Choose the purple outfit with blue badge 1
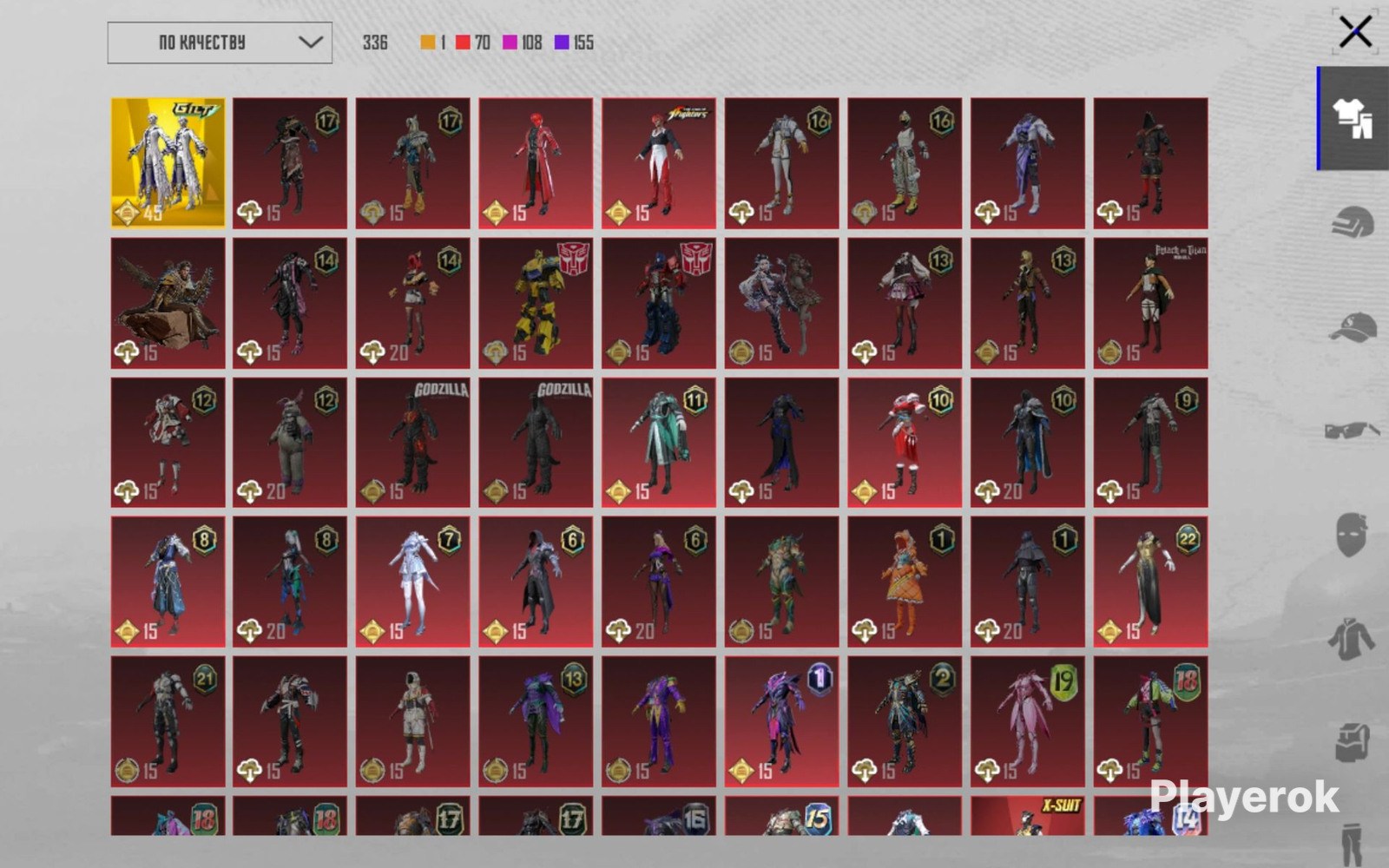The height and width of the screenshot is (868, 1389). coord(781,721)
